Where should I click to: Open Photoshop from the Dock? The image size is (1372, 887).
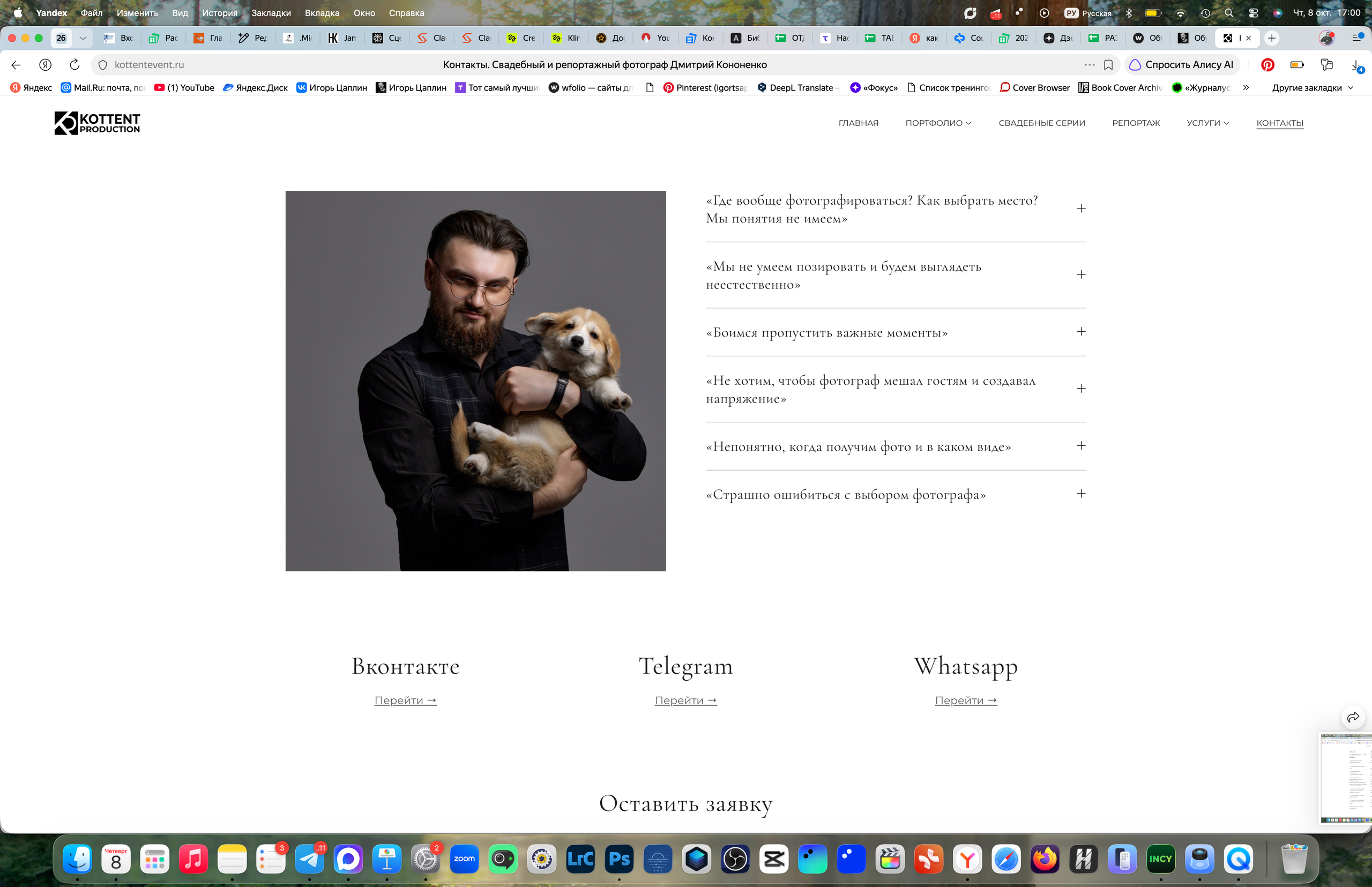(x=619, y=859)
